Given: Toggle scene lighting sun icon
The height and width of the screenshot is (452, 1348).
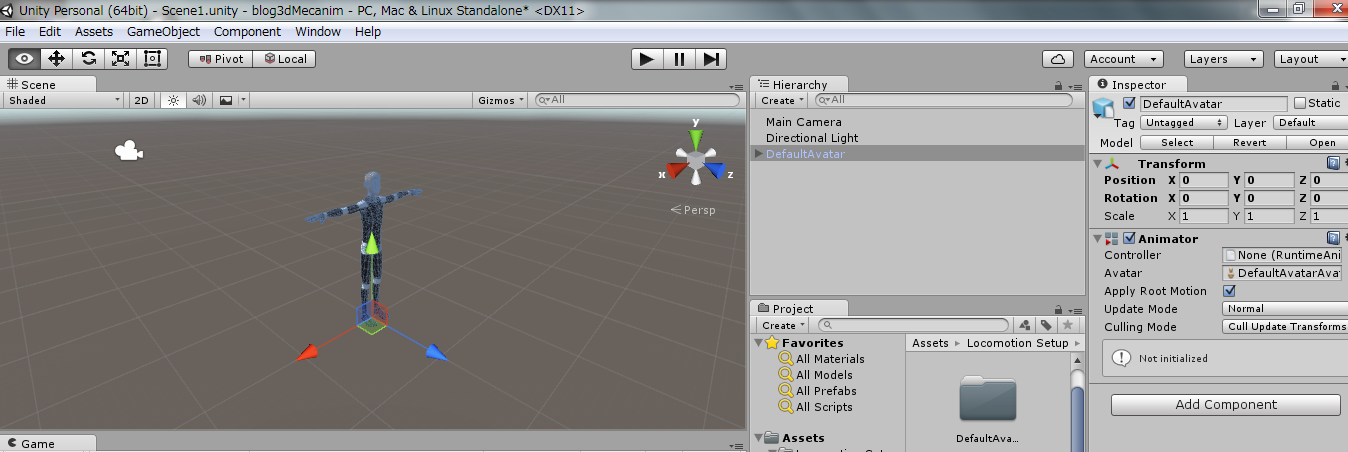Looking at the screenshot, I should tap(173, 100).
